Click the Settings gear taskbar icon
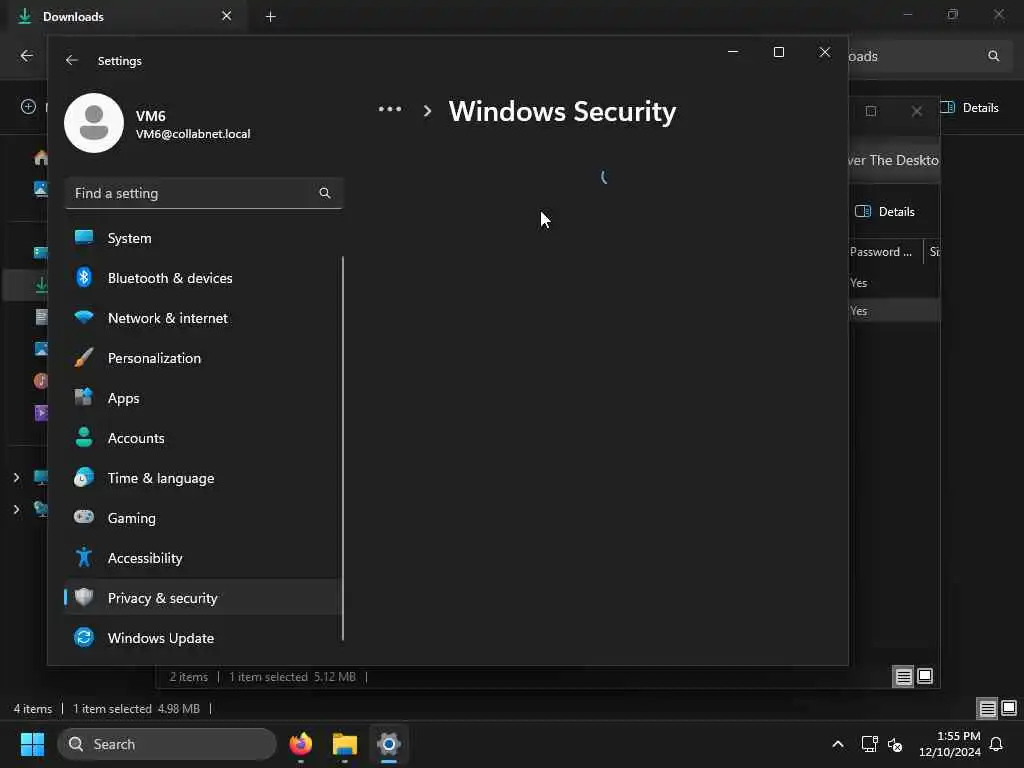 pos(389,744)
